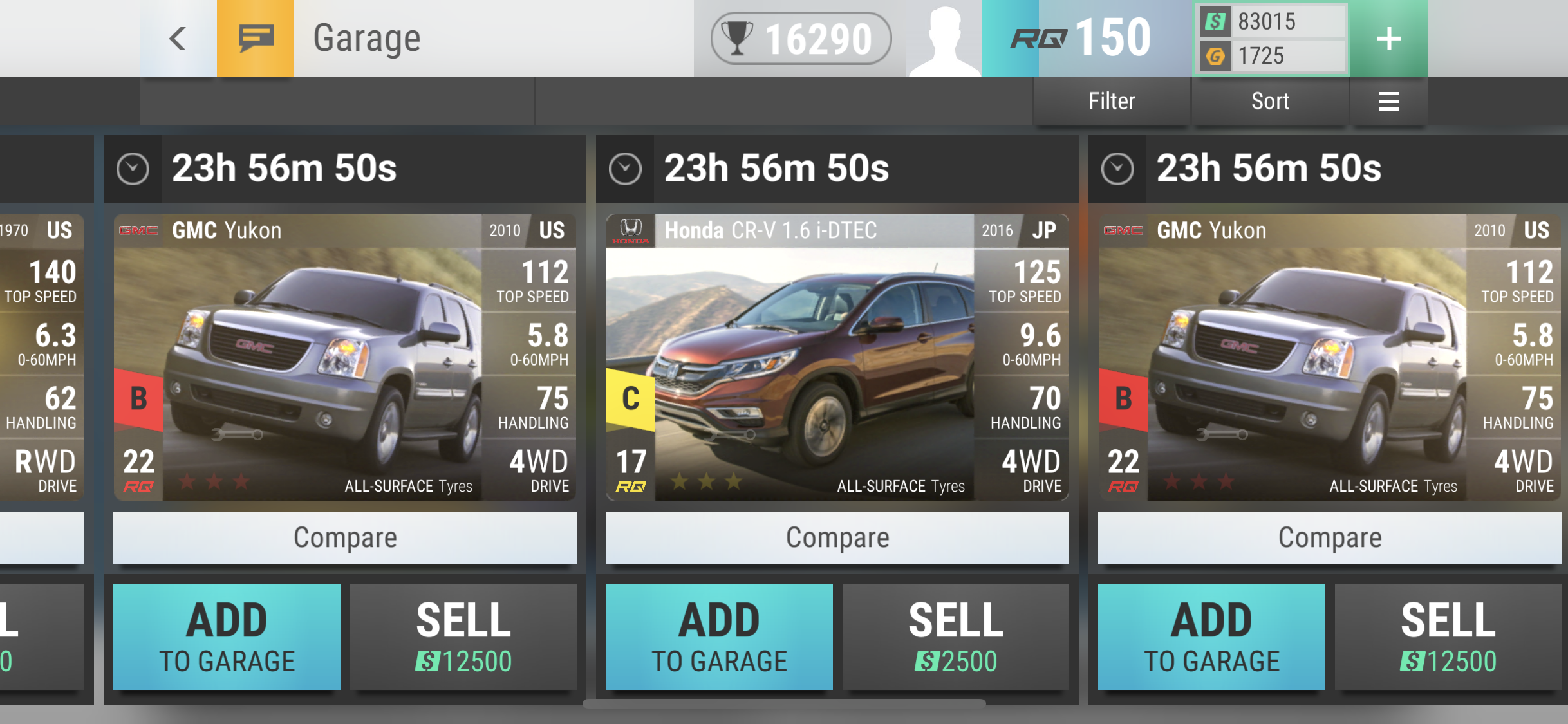Open the Sort options

[x=1270, y=101]
